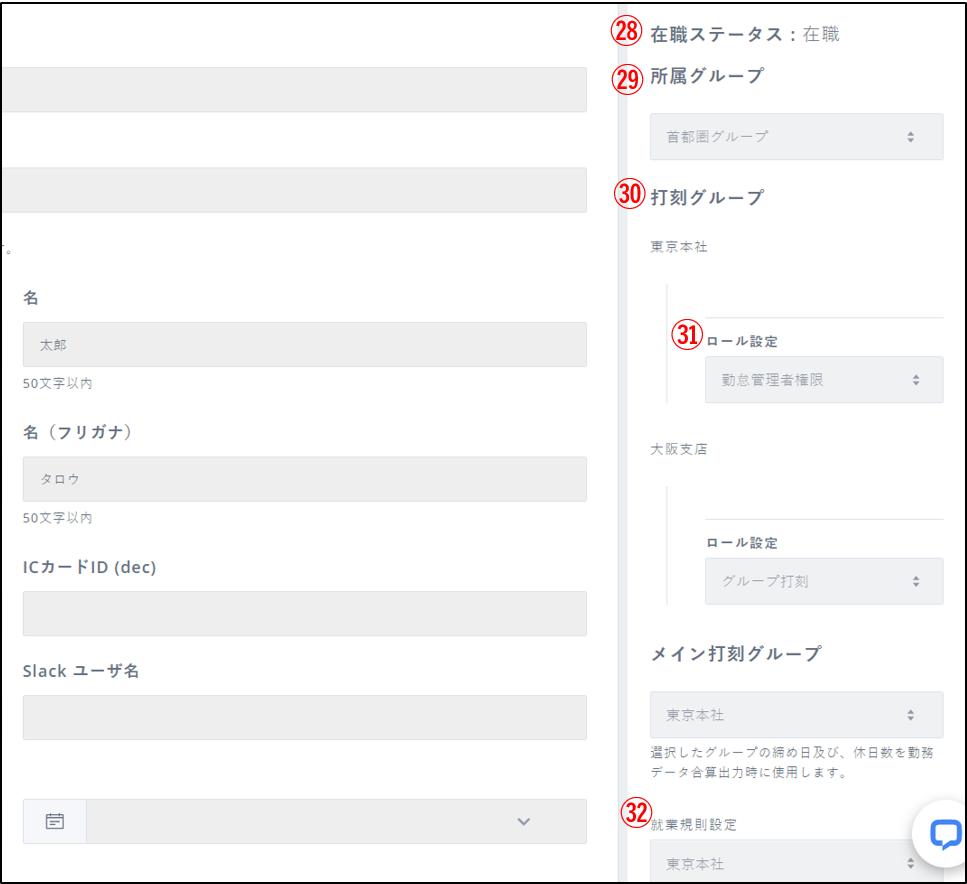Open the 所属グループ dropdown showing 首都圏グループ

(x=796, y=136)
